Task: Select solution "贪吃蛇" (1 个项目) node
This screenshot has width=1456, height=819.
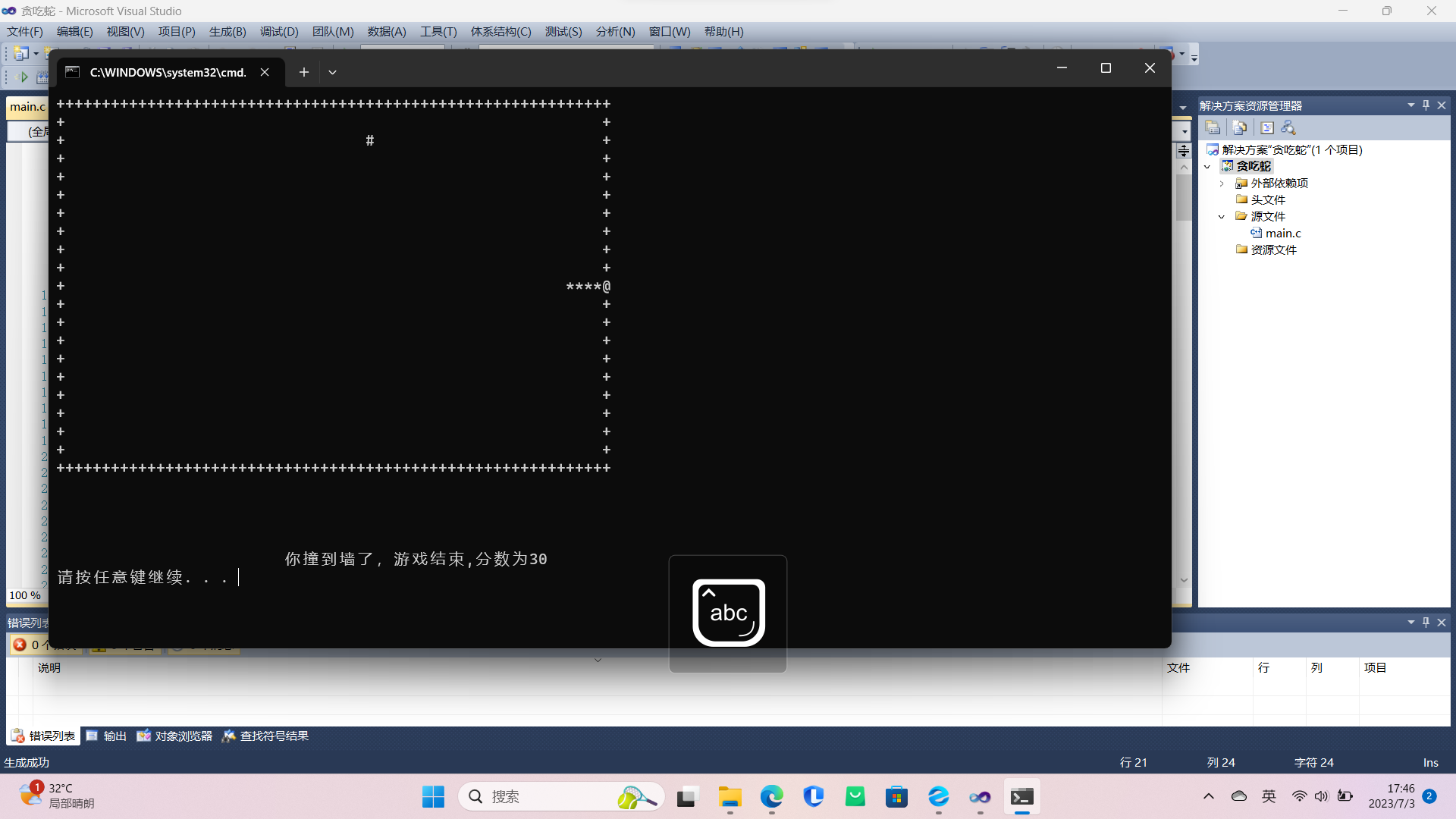Action: click(1291, 149)
